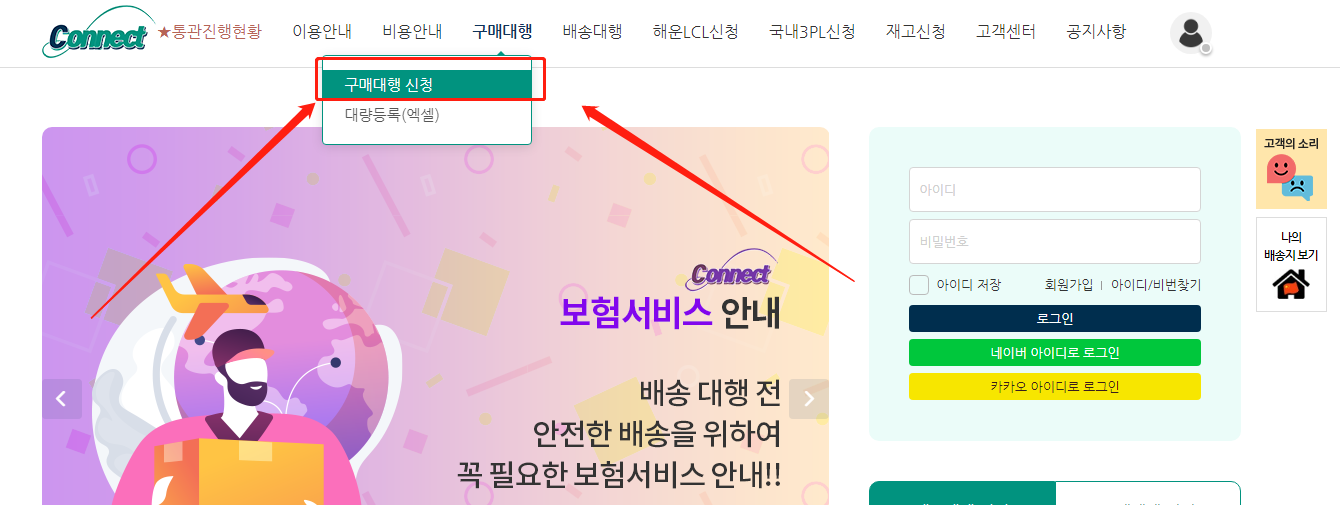Viewport: 1340px width, 505px height.
Task: Open ★통관진행현황 menu link
Action: (x=209, y=31)
